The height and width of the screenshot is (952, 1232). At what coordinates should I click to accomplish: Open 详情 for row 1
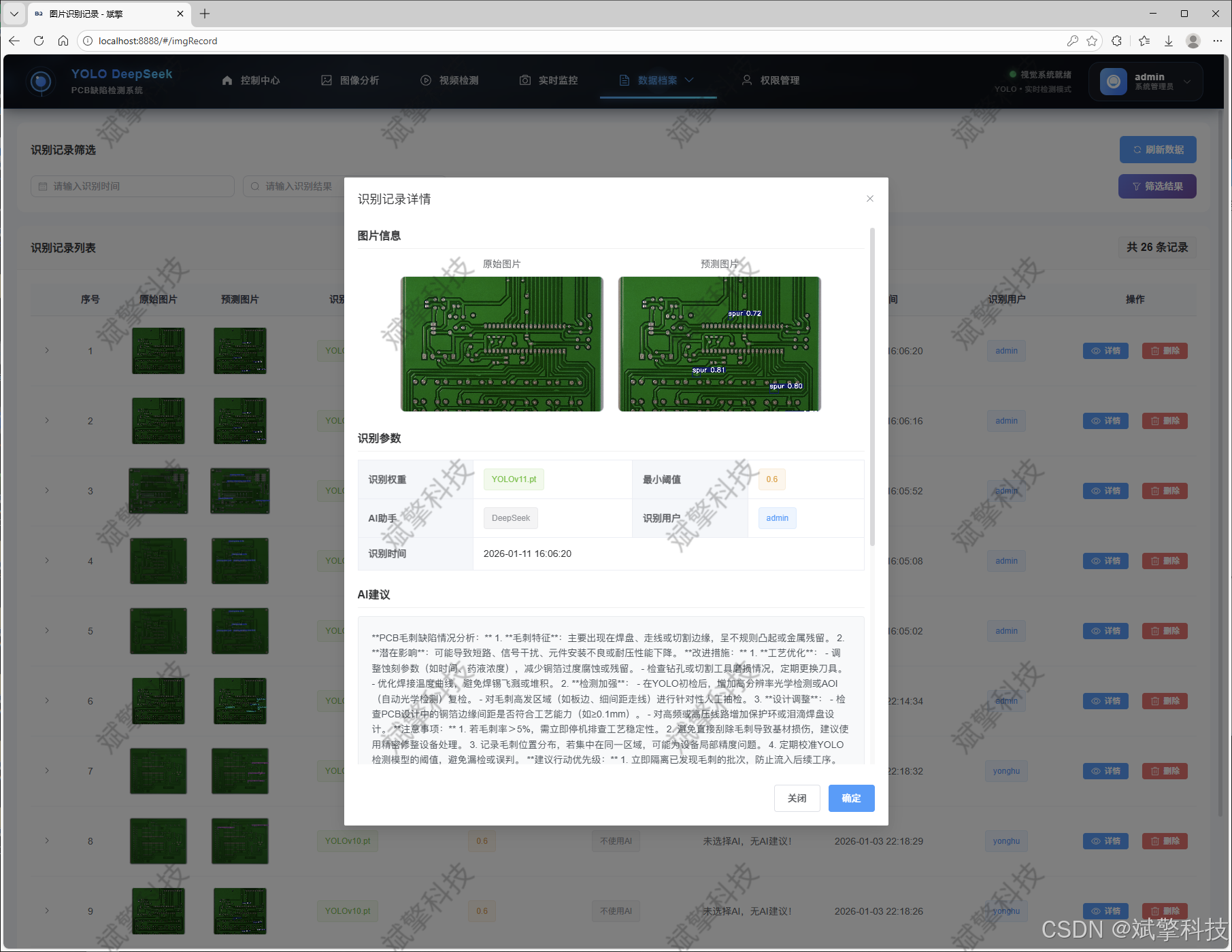1105,351
